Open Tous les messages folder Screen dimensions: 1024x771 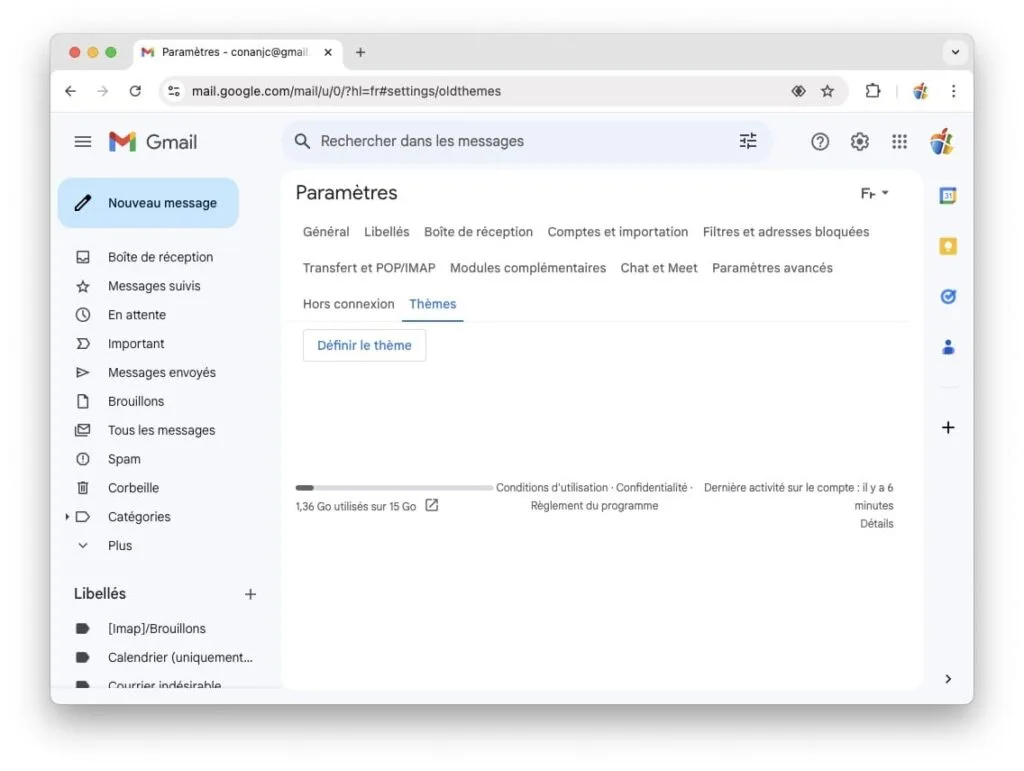click(161, 430)
